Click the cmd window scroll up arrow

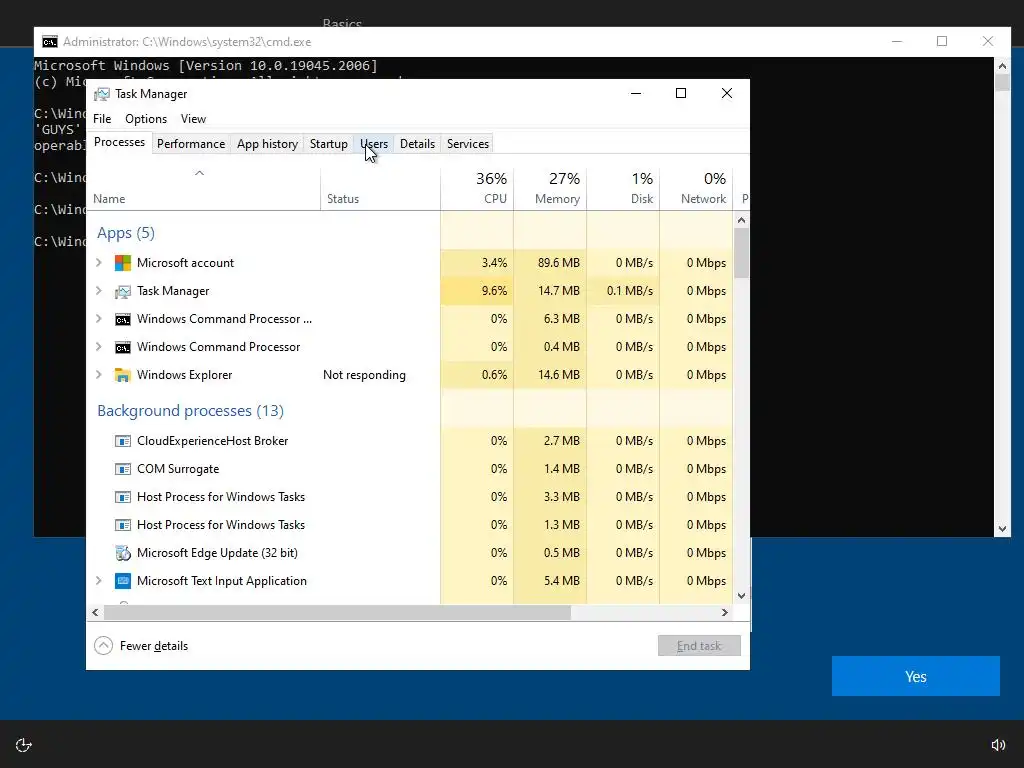point(1002,65)
